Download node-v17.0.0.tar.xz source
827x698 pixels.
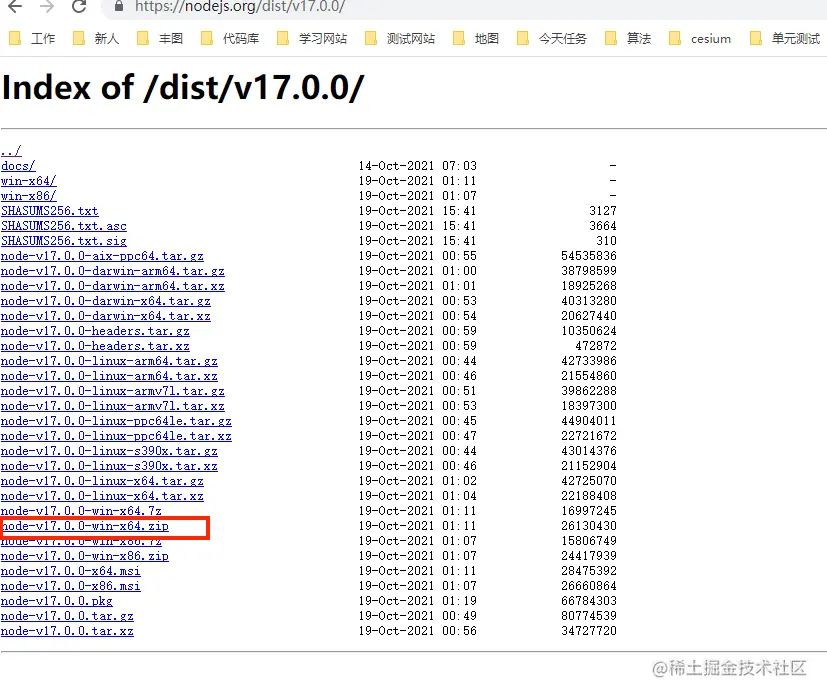(x=67, y=632)
